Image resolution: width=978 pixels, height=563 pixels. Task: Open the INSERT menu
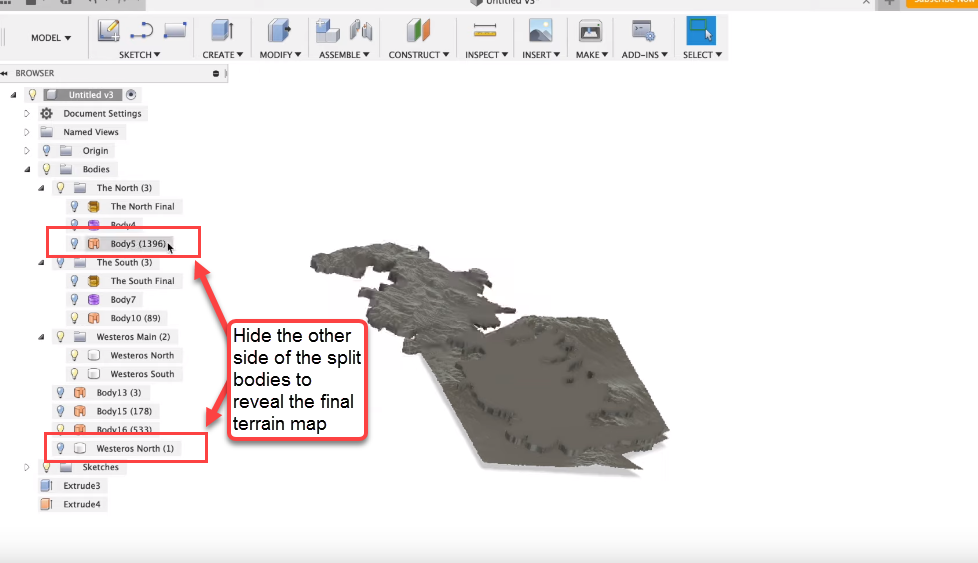(541, 55)
